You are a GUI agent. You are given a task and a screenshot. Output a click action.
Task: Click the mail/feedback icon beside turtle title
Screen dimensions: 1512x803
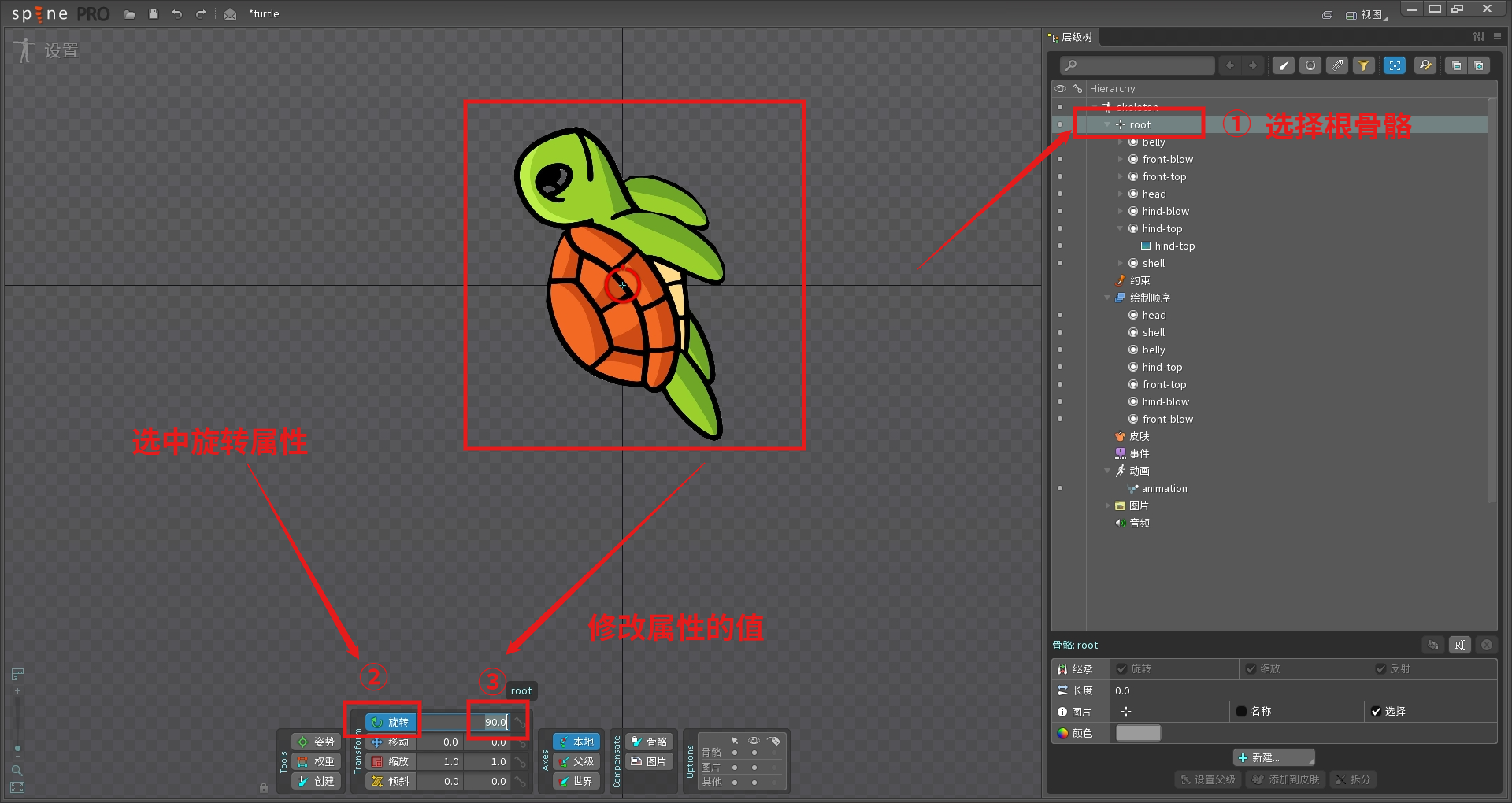click(230, 14)
